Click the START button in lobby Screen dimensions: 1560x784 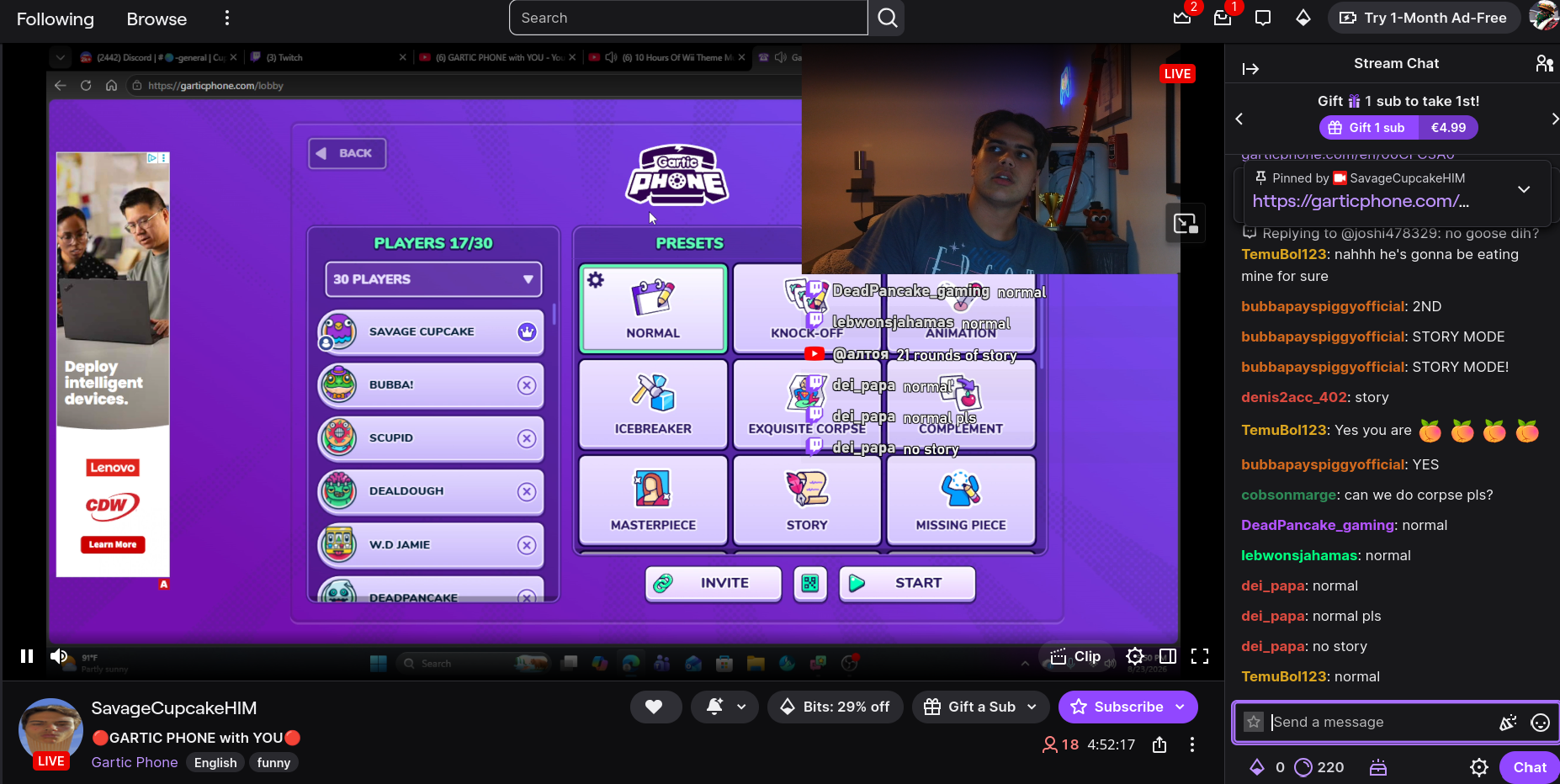pos(907,583)
